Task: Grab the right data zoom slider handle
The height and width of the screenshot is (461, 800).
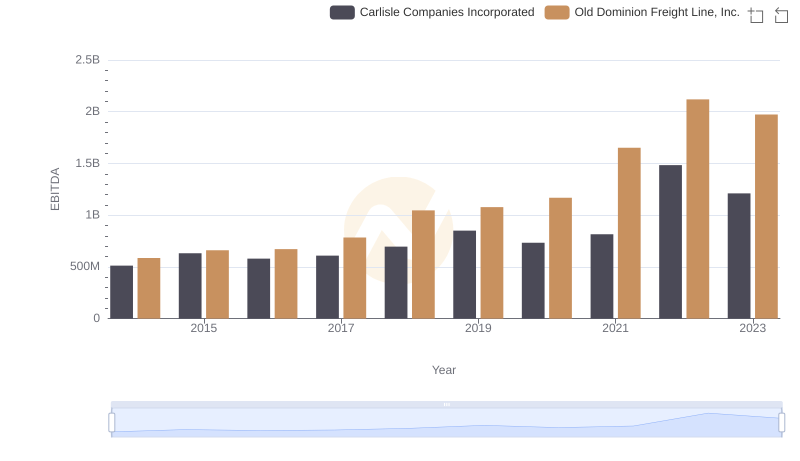Action: point(781,423)
